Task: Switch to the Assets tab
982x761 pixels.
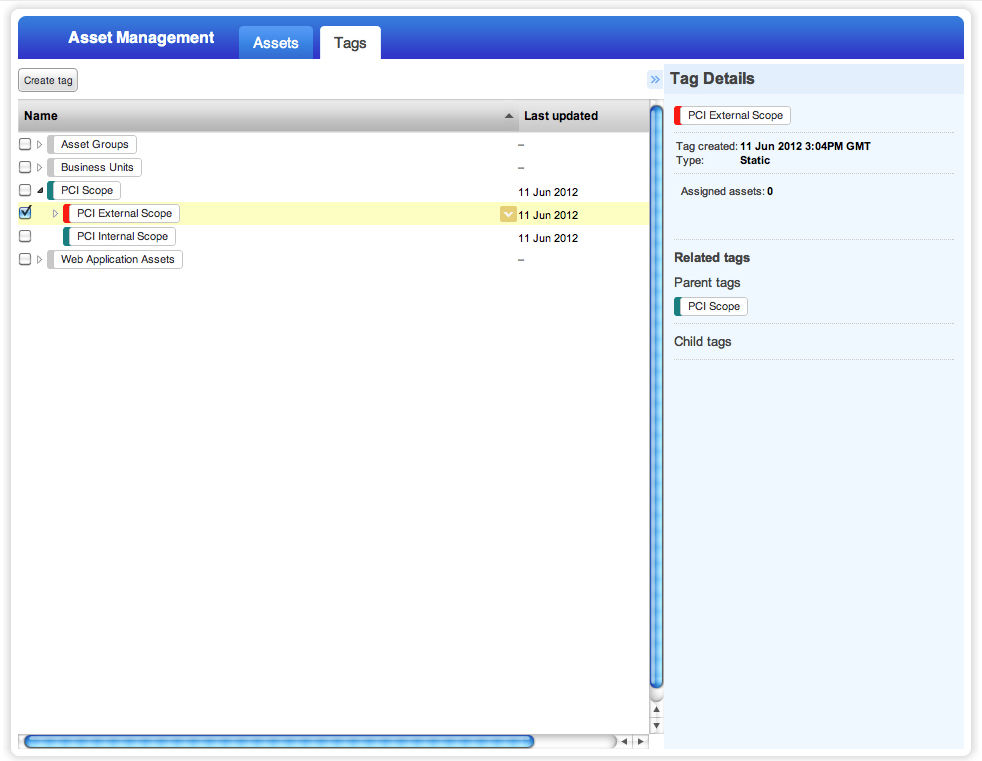Action: click(276, 43)
